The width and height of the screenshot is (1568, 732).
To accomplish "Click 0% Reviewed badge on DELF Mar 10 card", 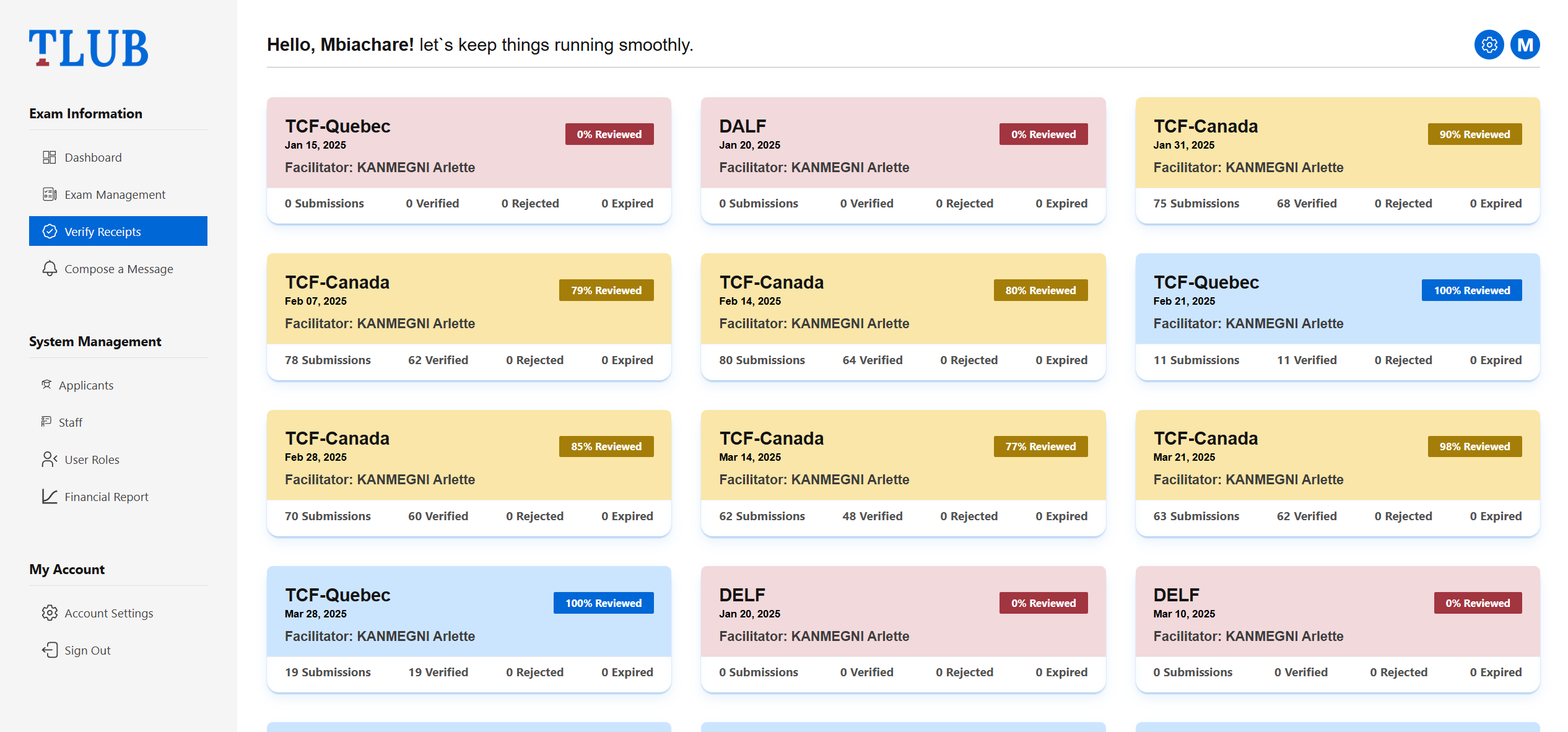I will tap(1478, 603).
